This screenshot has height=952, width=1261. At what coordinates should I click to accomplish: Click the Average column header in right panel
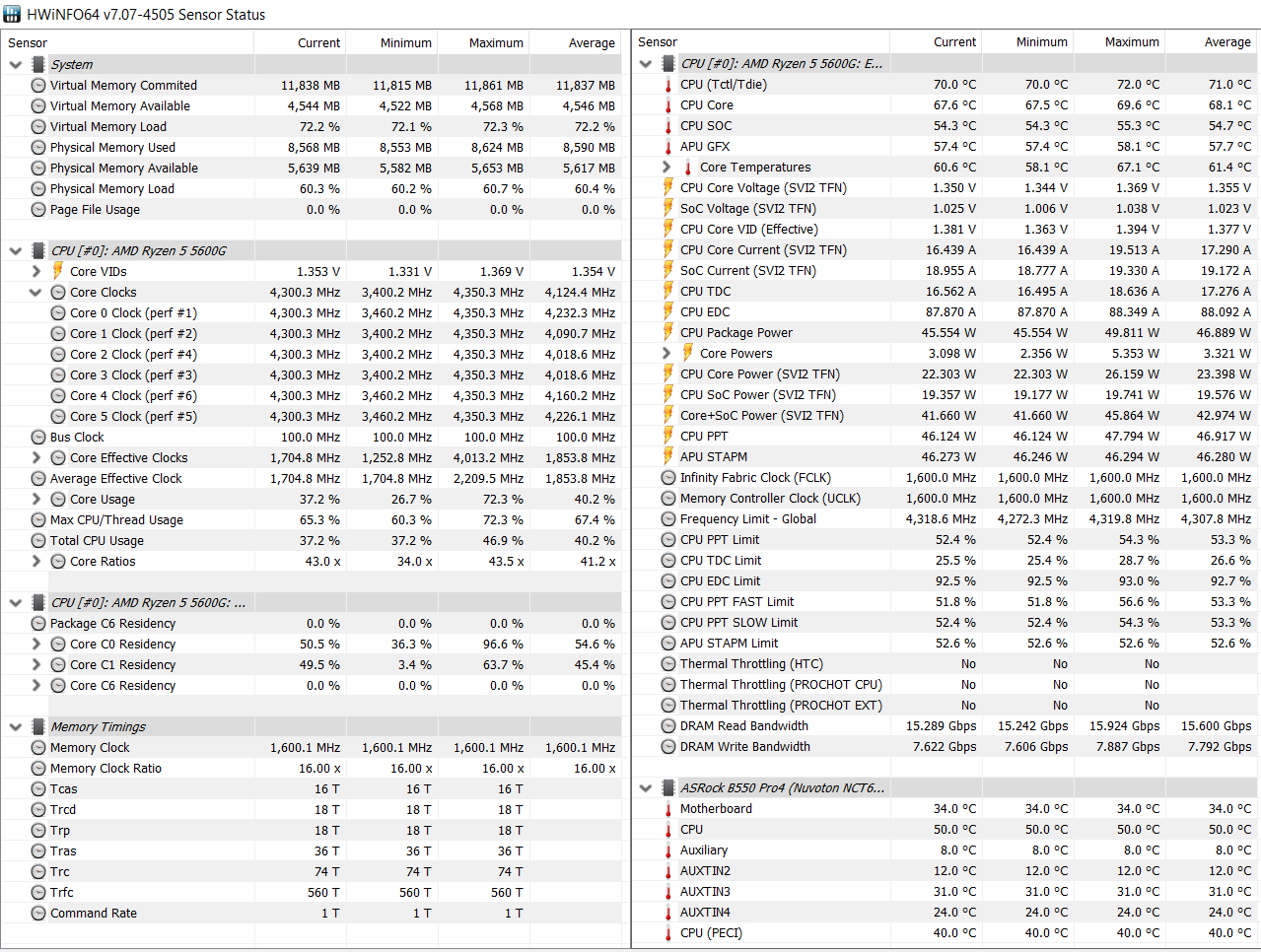click(1212, 41)
